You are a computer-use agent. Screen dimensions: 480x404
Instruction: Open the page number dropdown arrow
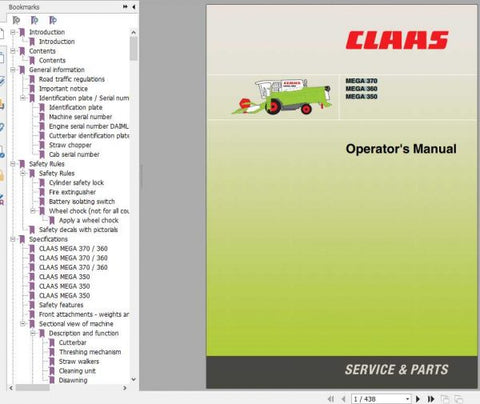407,399
